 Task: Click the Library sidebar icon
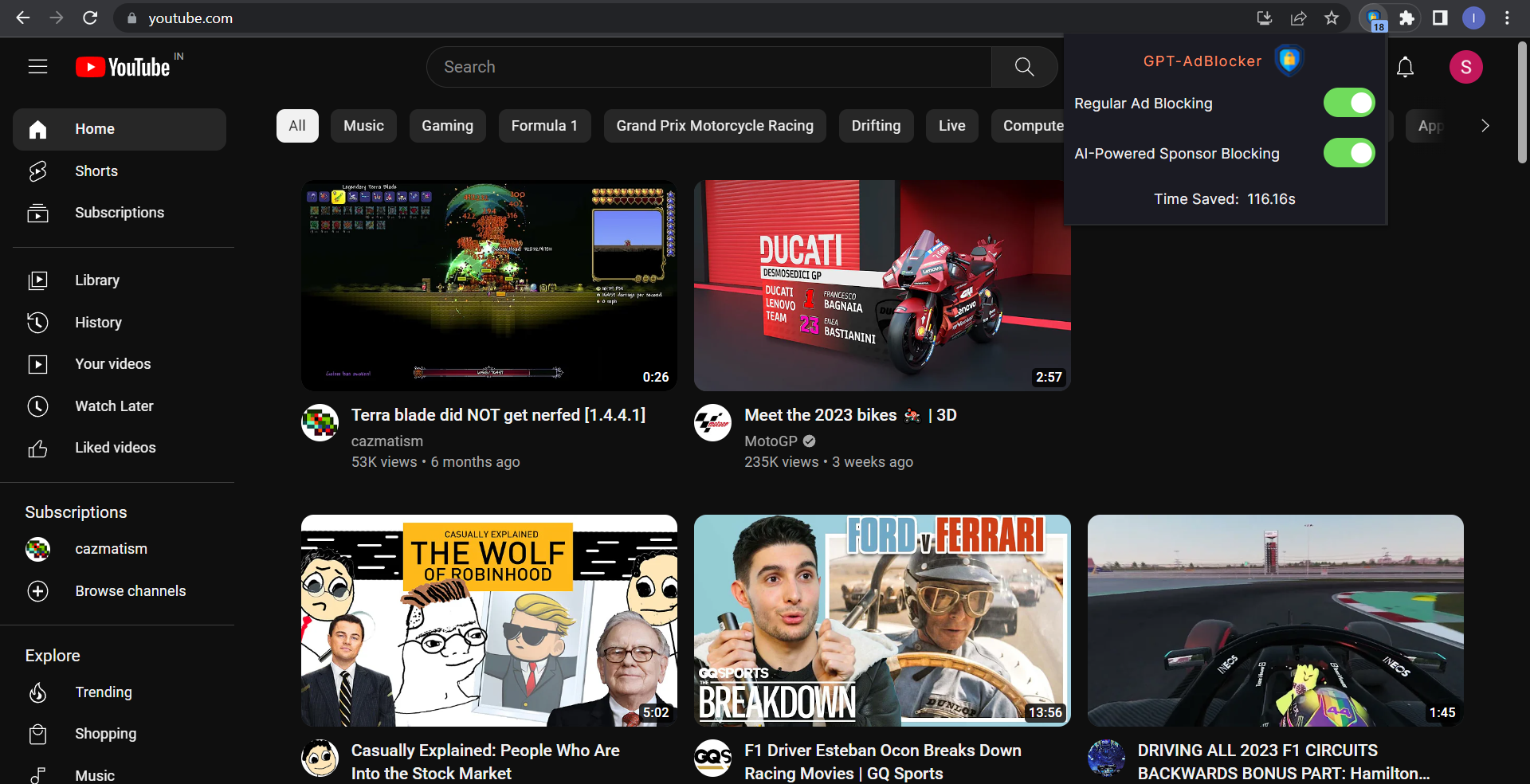(x=37, y=280)
